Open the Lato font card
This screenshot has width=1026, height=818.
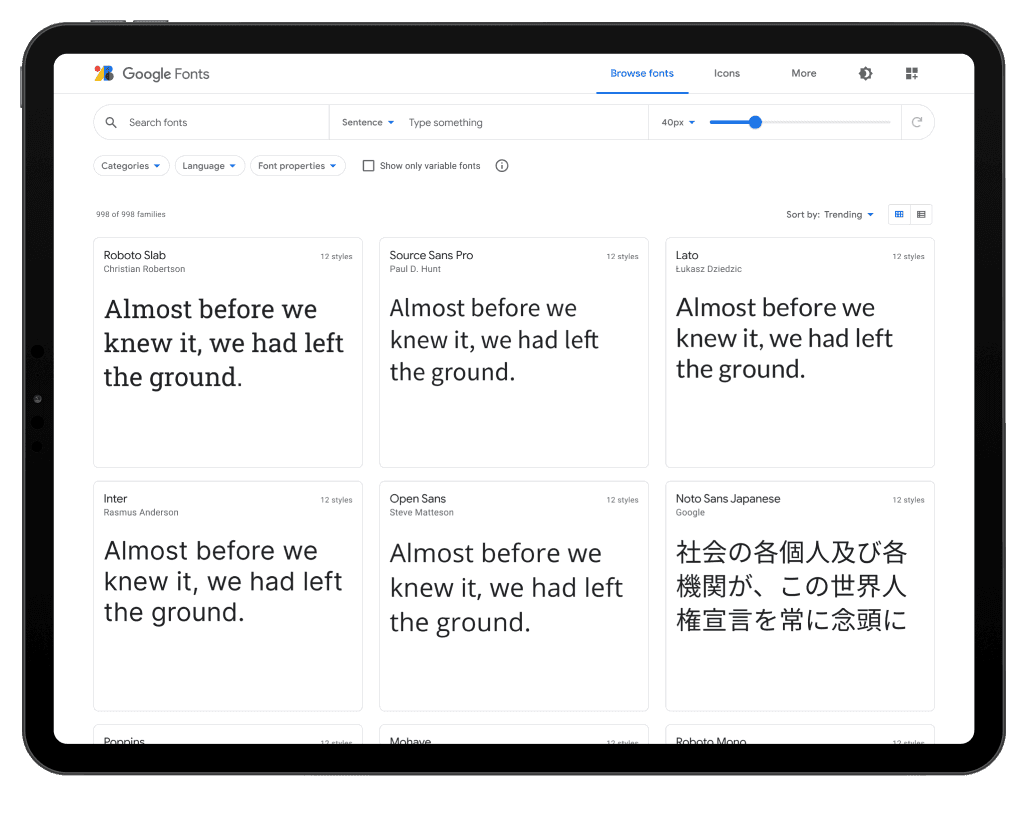800,353
